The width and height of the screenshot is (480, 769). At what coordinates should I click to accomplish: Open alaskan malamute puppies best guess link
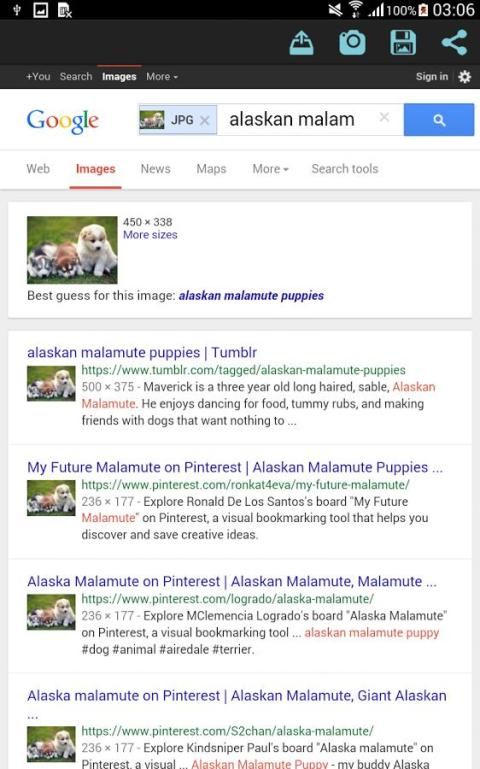(x=251, y=296)
